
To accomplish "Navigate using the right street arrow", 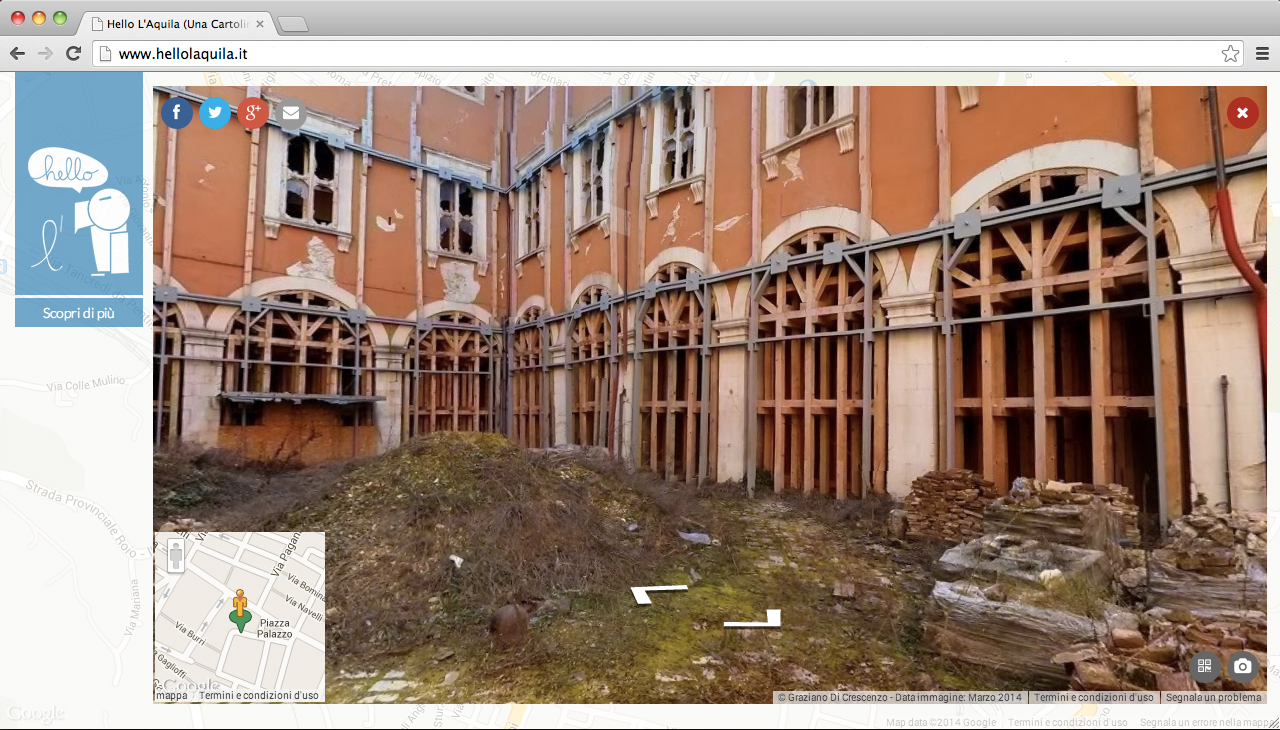I will point(753,620).
